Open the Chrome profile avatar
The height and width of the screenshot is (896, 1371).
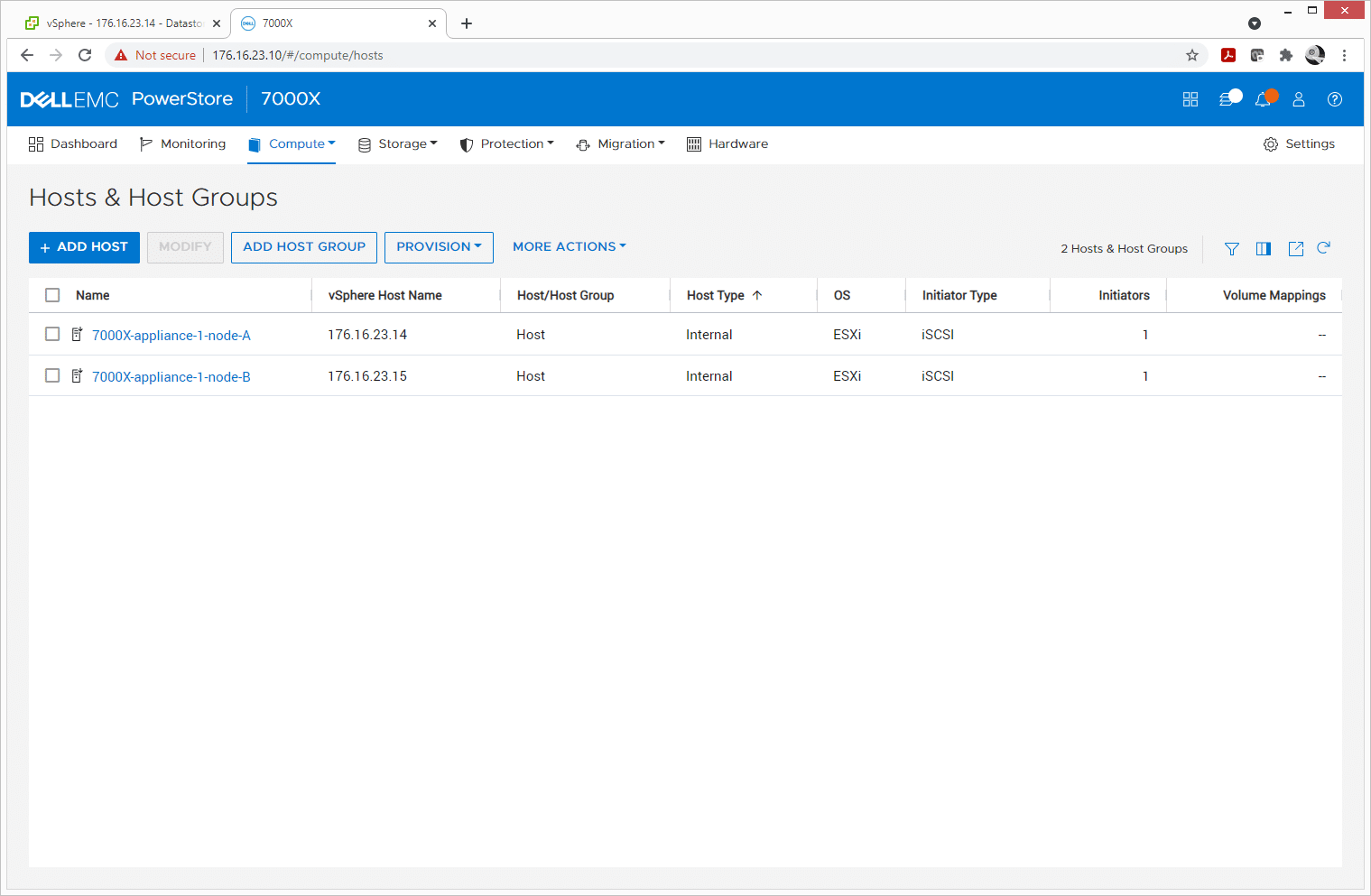[x=1315, y=55]
